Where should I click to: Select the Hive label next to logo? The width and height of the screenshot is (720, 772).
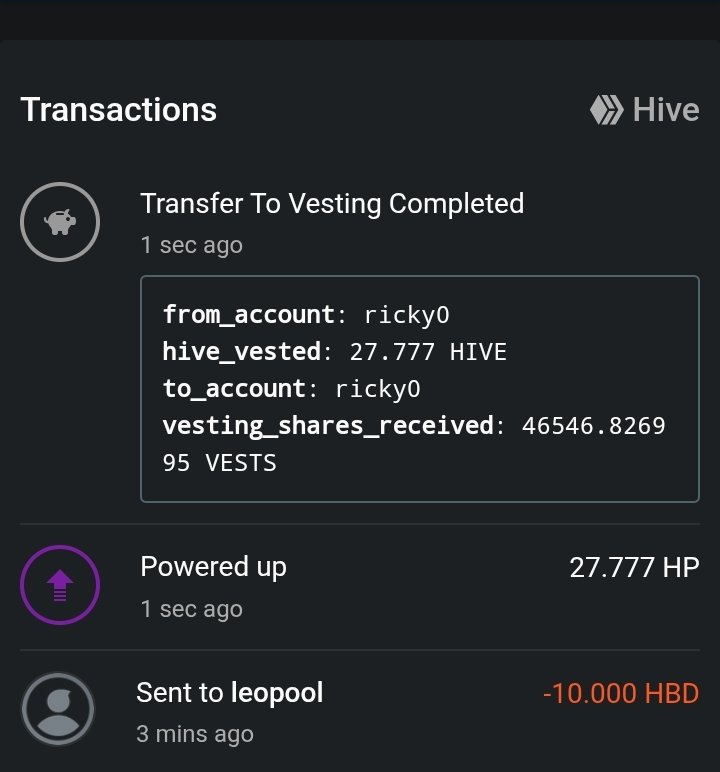click(x=666, y=109)
